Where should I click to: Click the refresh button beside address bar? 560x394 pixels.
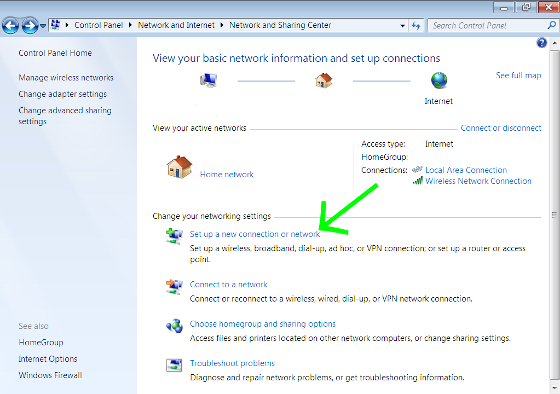tap(416, 26)
